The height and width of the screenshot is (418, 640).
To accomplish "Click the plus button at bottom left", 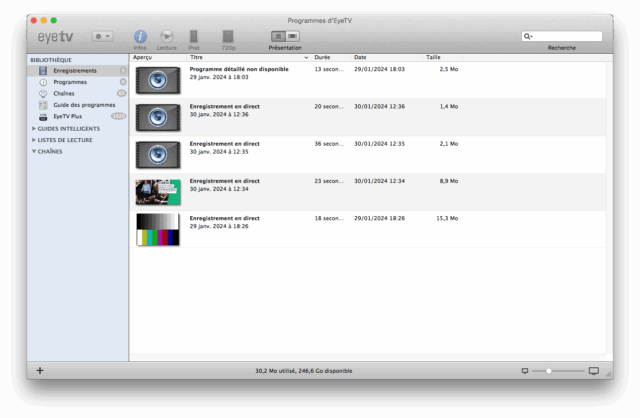I will coord(40,370).
